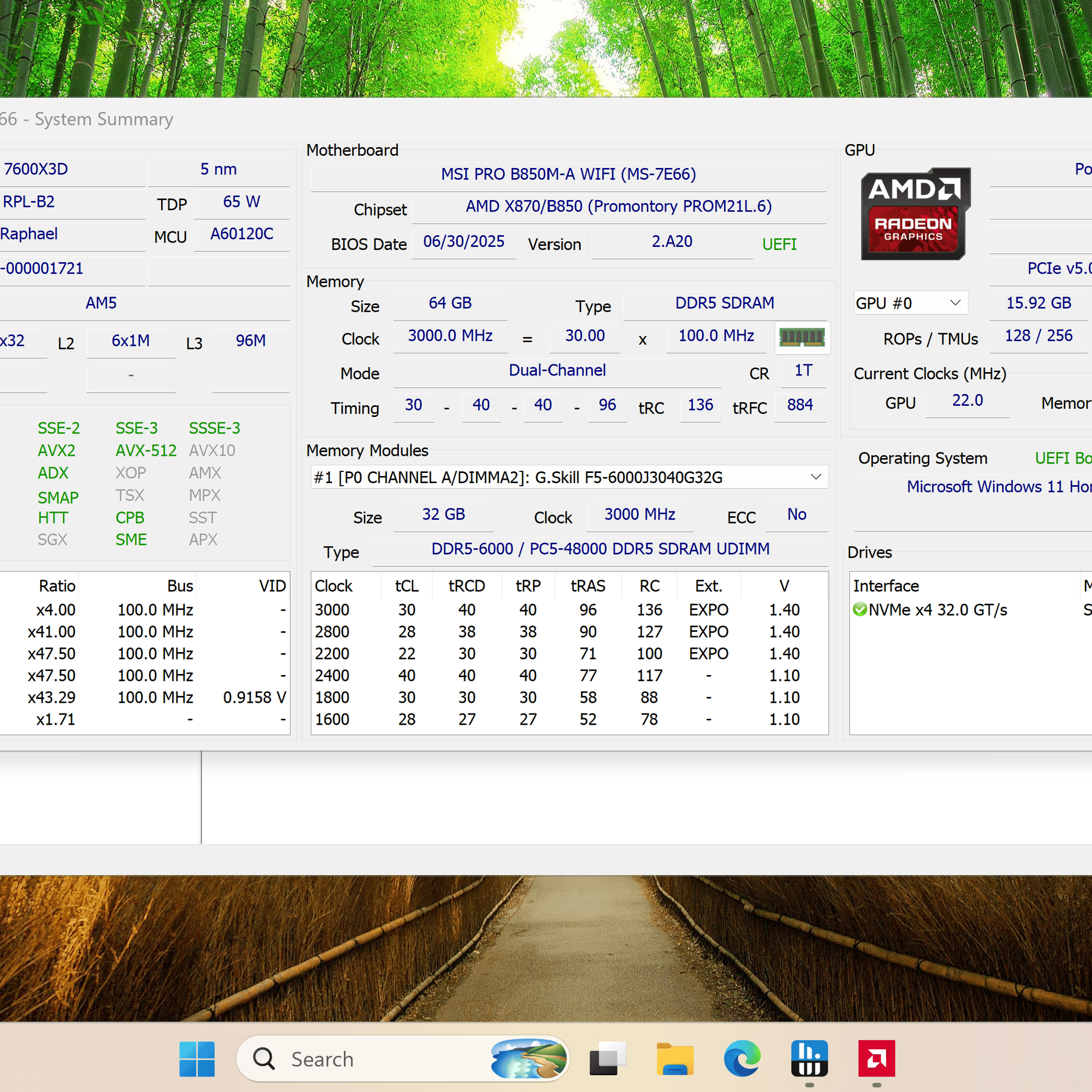
Task: Click the SME feature label
Action: tap(131, 540)
